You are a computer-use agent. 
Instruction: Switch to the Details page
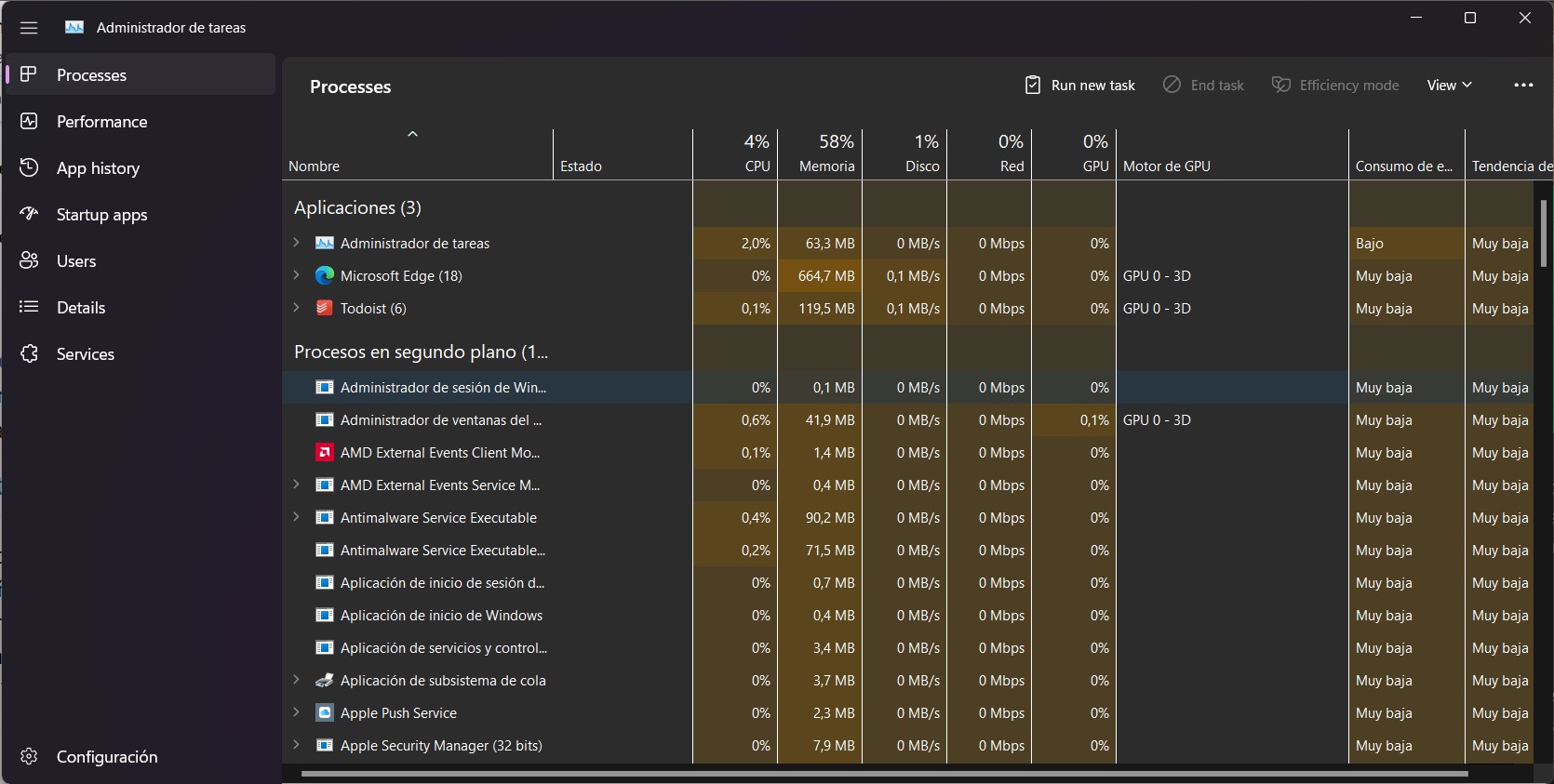coord(81,308)
